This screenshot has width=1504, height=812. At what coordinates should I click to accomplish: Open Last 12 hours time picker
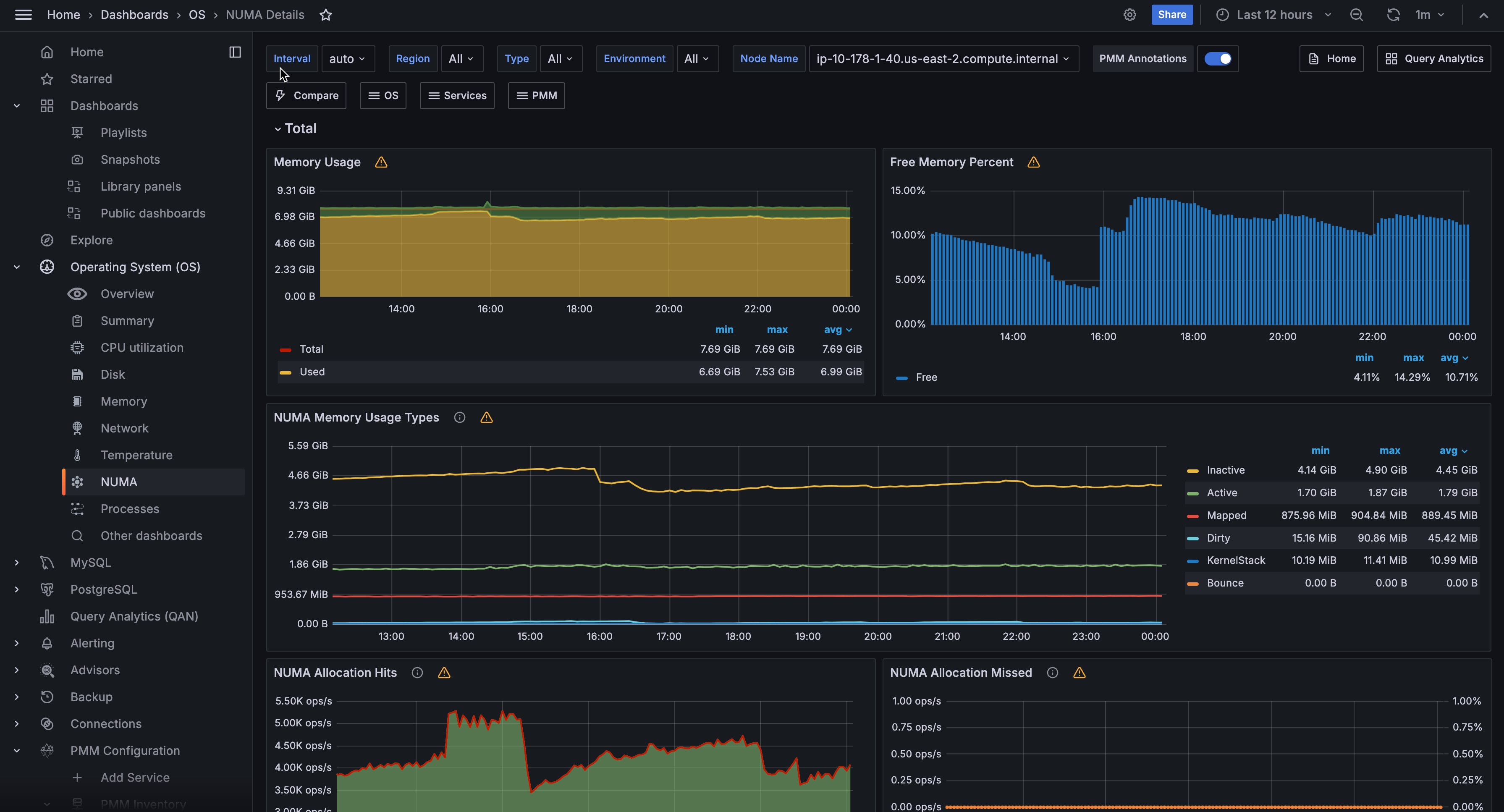tap(1274, 15)
